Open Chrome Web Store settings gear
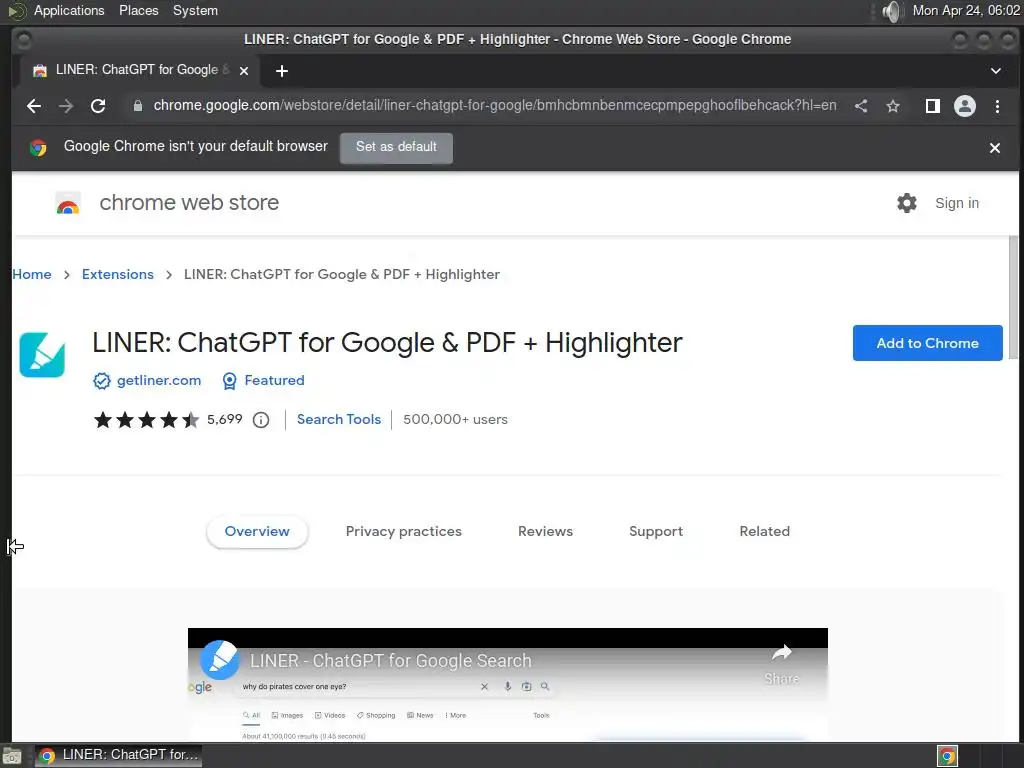The image size is (1024, 768). pyautogui.click(x=906, y=203)
